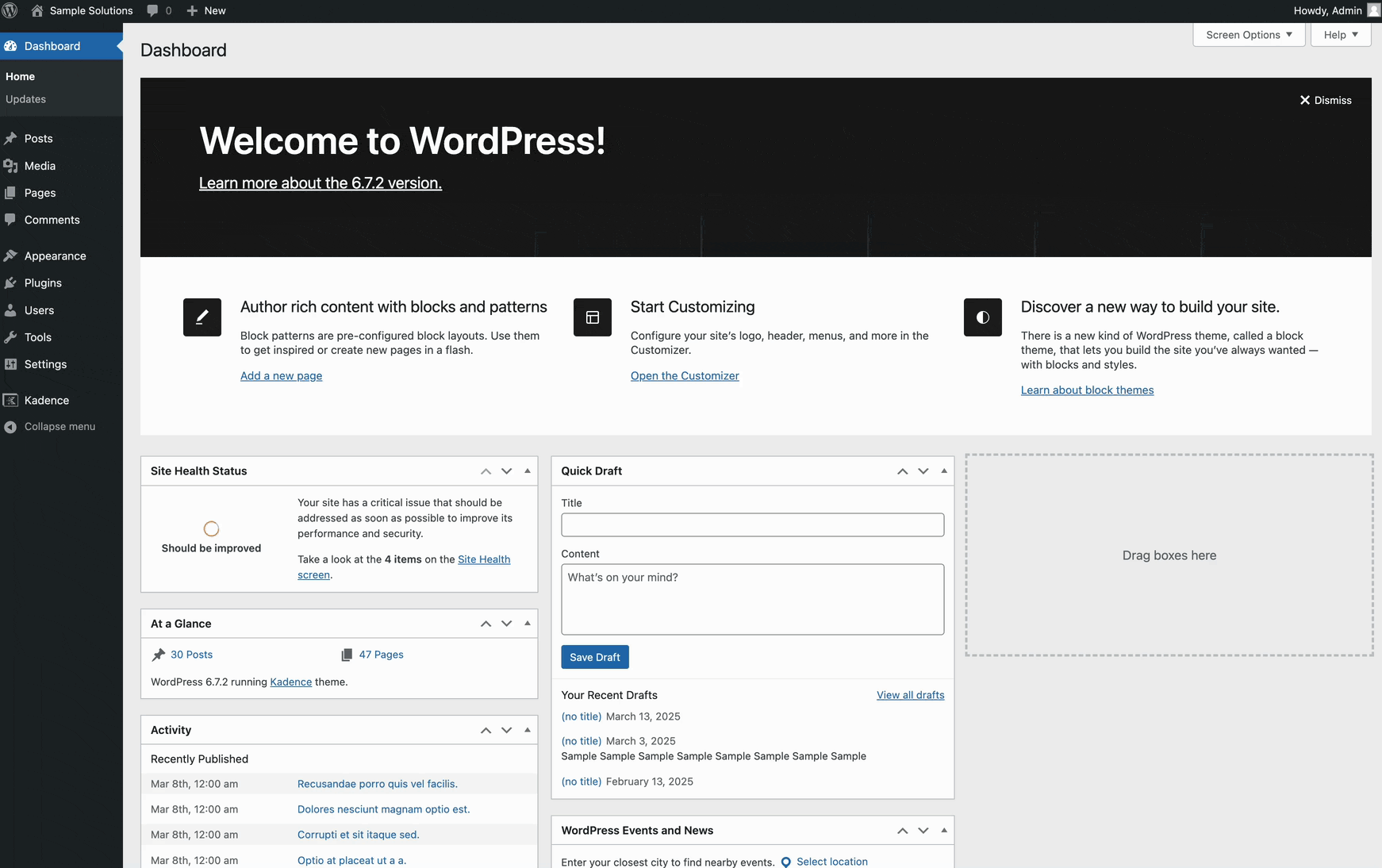Click the Select location pin icon
Viewport: 1382px width, 868px height.
785,862
